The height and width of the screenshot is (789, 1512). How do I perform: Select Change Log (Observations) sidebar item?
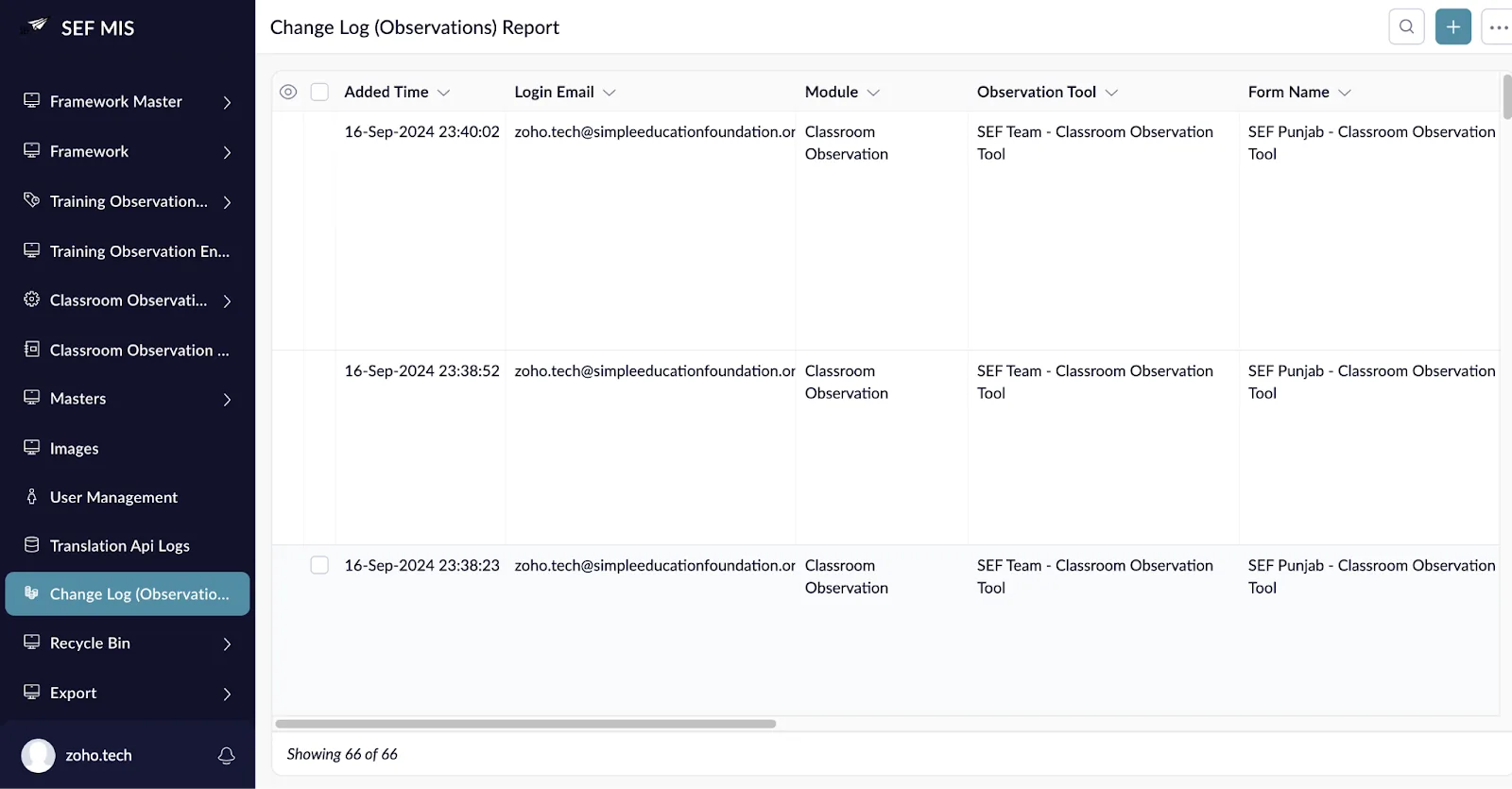click(x=128, y=593)
